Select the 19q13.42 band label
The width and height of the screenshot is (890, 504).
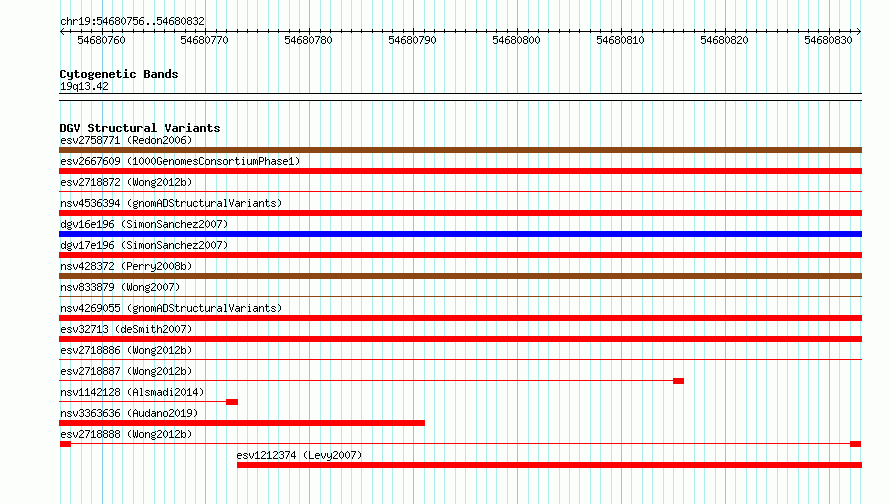pyautogui.click(x=84, y=86)
